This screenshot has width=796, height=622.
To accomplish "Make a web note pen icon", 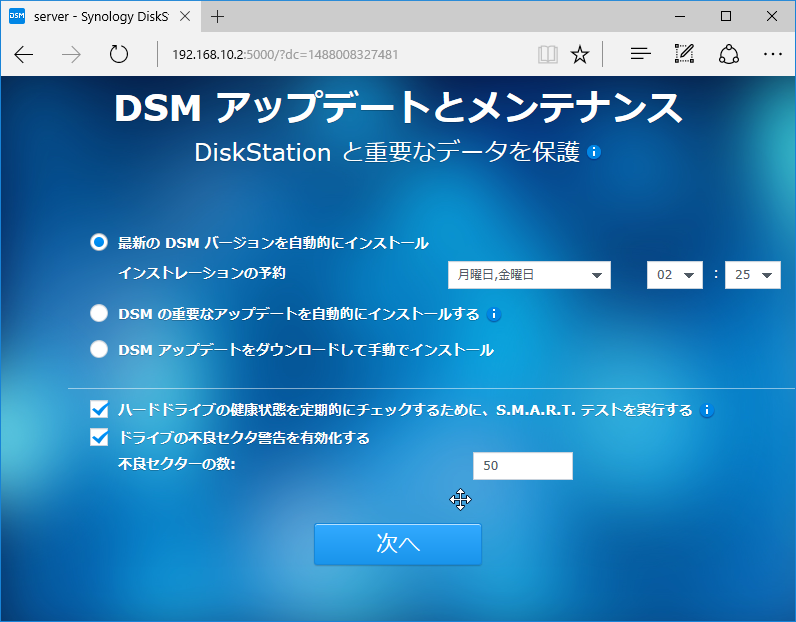I will 684,54.
